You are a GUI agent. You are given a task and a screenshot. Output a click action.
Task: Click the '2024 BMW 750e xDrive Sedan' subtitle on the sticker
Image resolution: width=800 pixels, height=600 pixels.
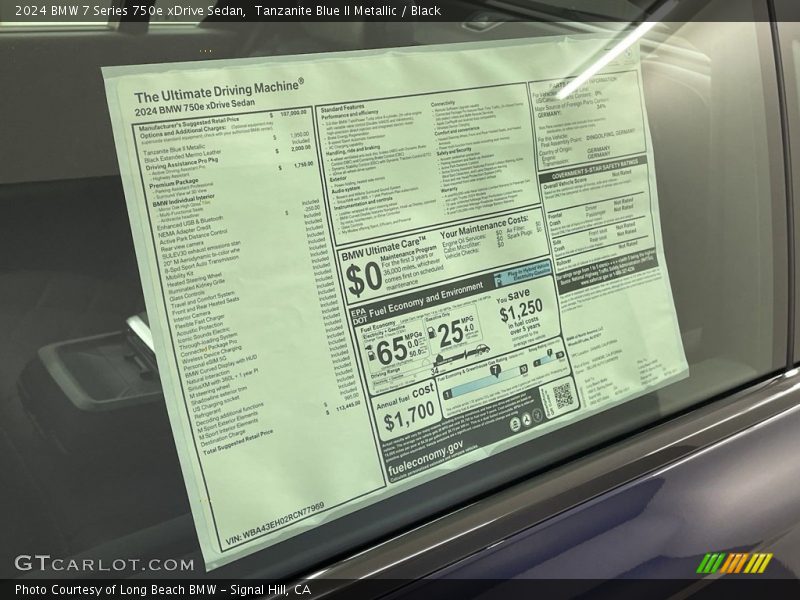tap(194, 107)
